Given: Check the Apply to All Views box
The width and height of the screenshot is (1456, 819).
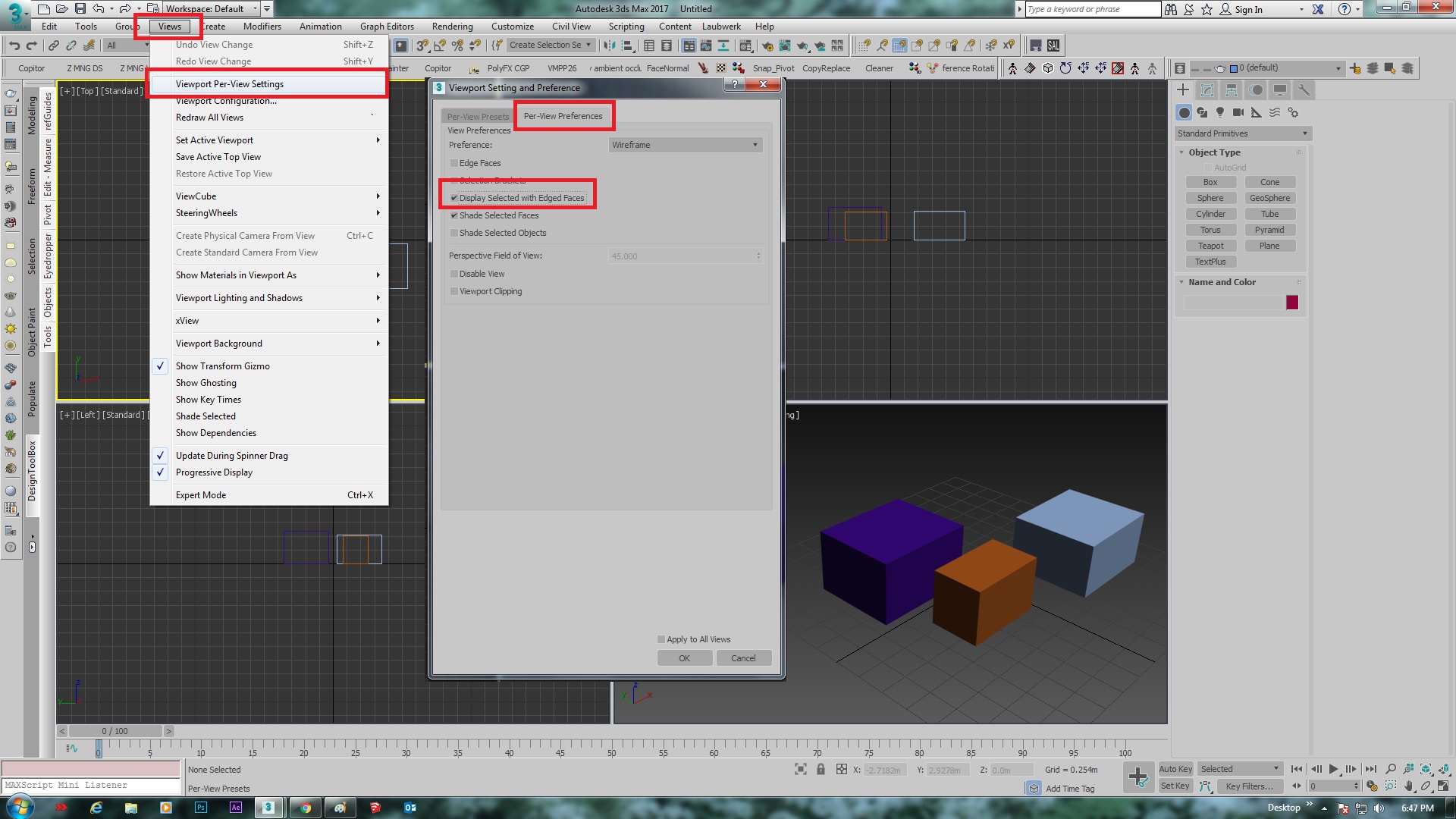Looking at the screenshot, I should tap(661, 639).
